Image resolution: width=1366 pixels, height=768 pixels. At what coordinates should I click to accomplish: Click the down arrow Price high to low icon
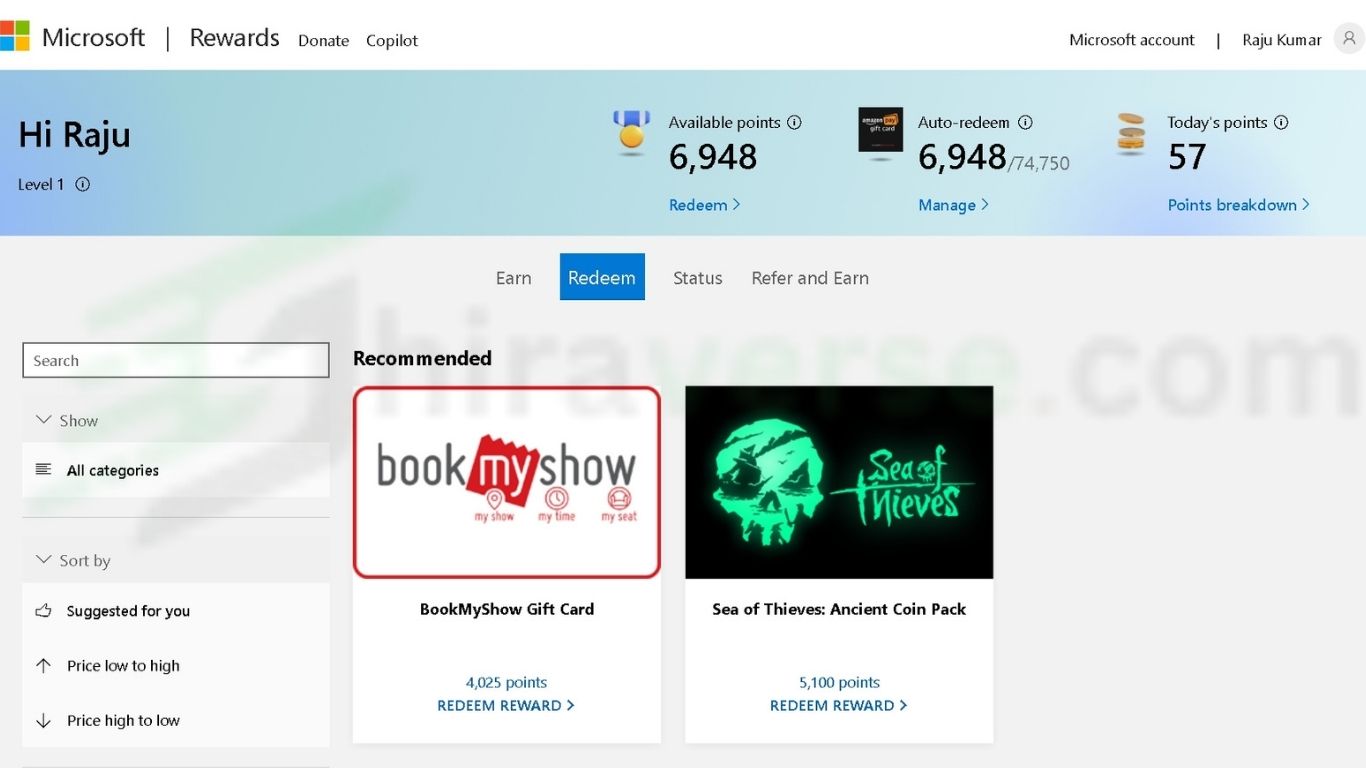coord(43,720)
